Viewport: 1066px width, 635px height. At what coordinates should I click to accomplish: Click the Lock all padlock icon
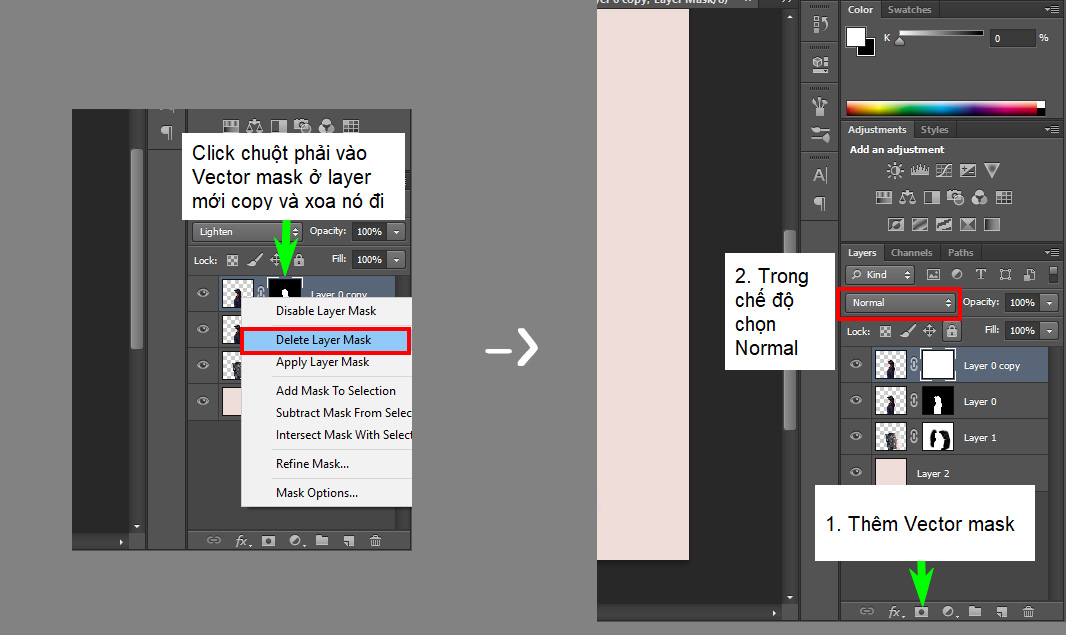tap(952, 331)
